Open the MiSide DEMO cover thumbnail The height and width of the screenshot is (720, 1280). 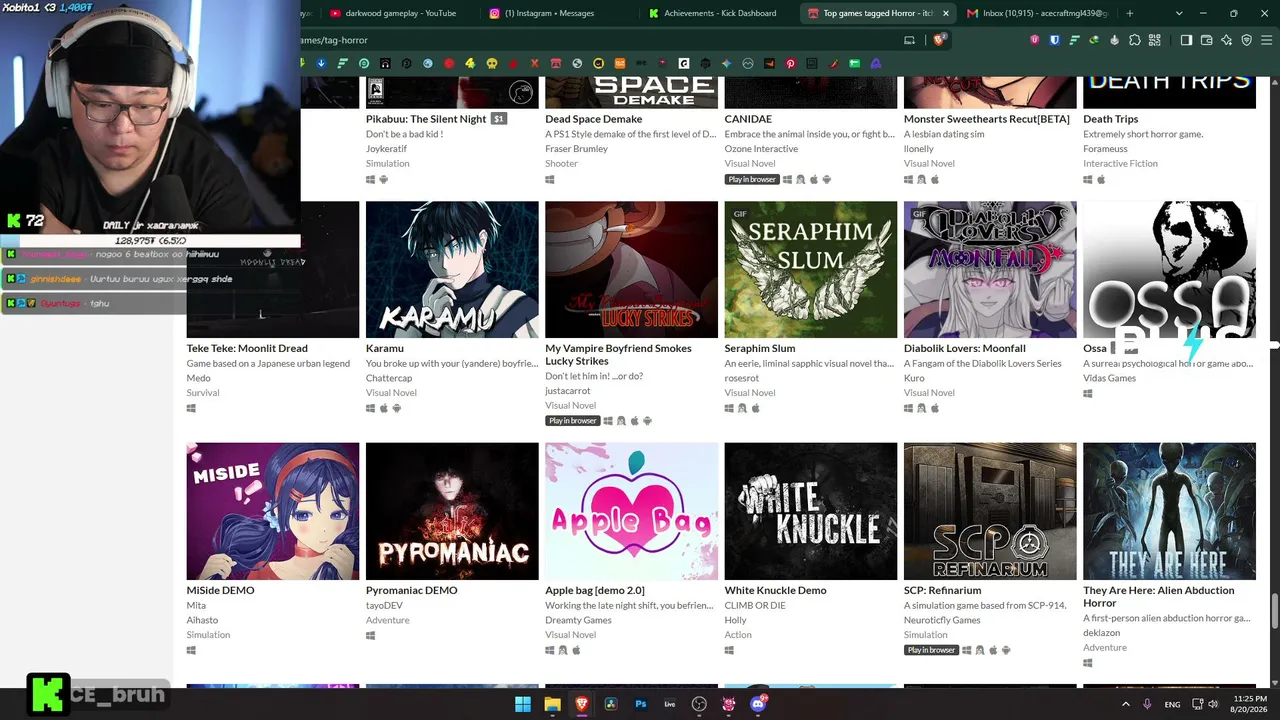[x=273, y=511]
